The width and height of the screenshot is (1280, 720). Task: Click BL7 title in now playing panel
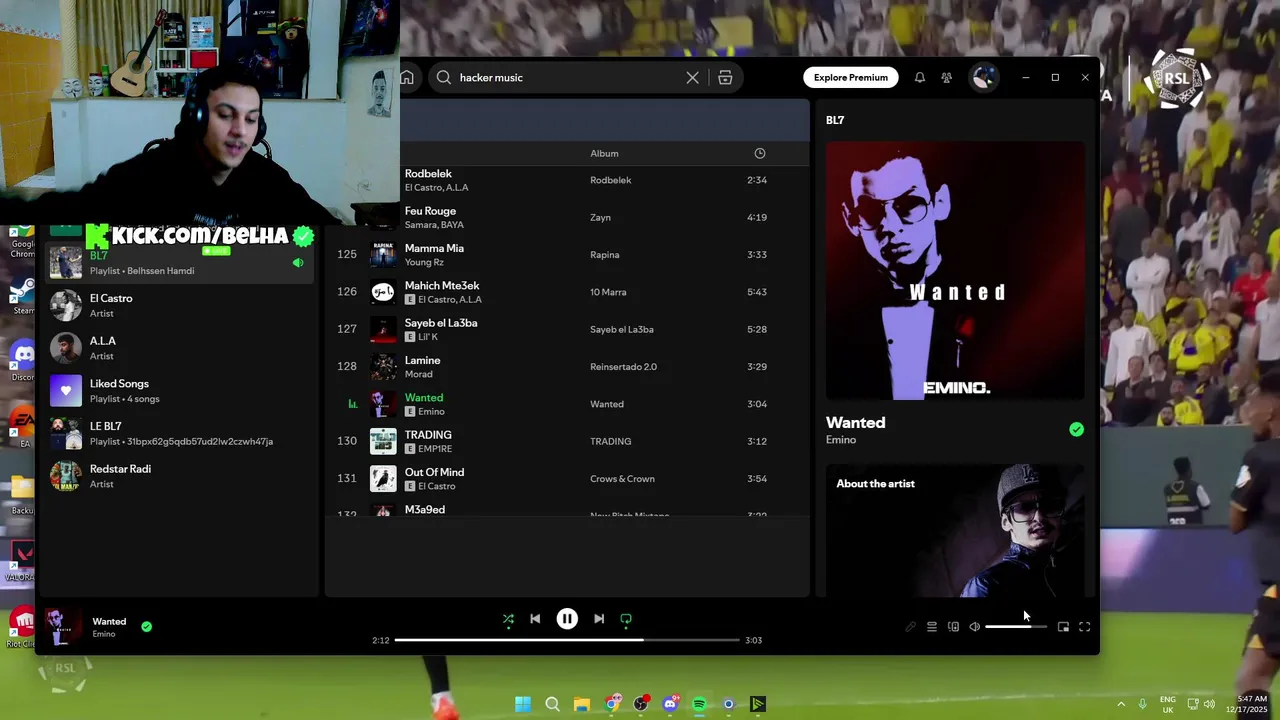coord(835,120)
